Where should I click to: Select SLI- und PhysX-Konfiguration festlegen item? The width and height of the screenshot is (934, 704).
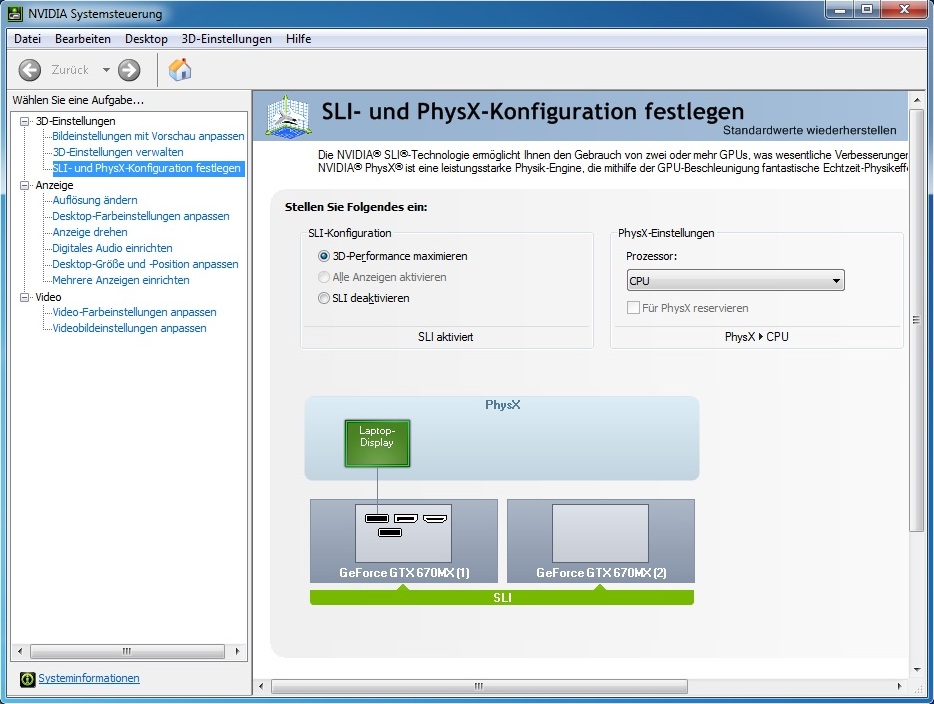pyautogui.click(x=147, y=169)
